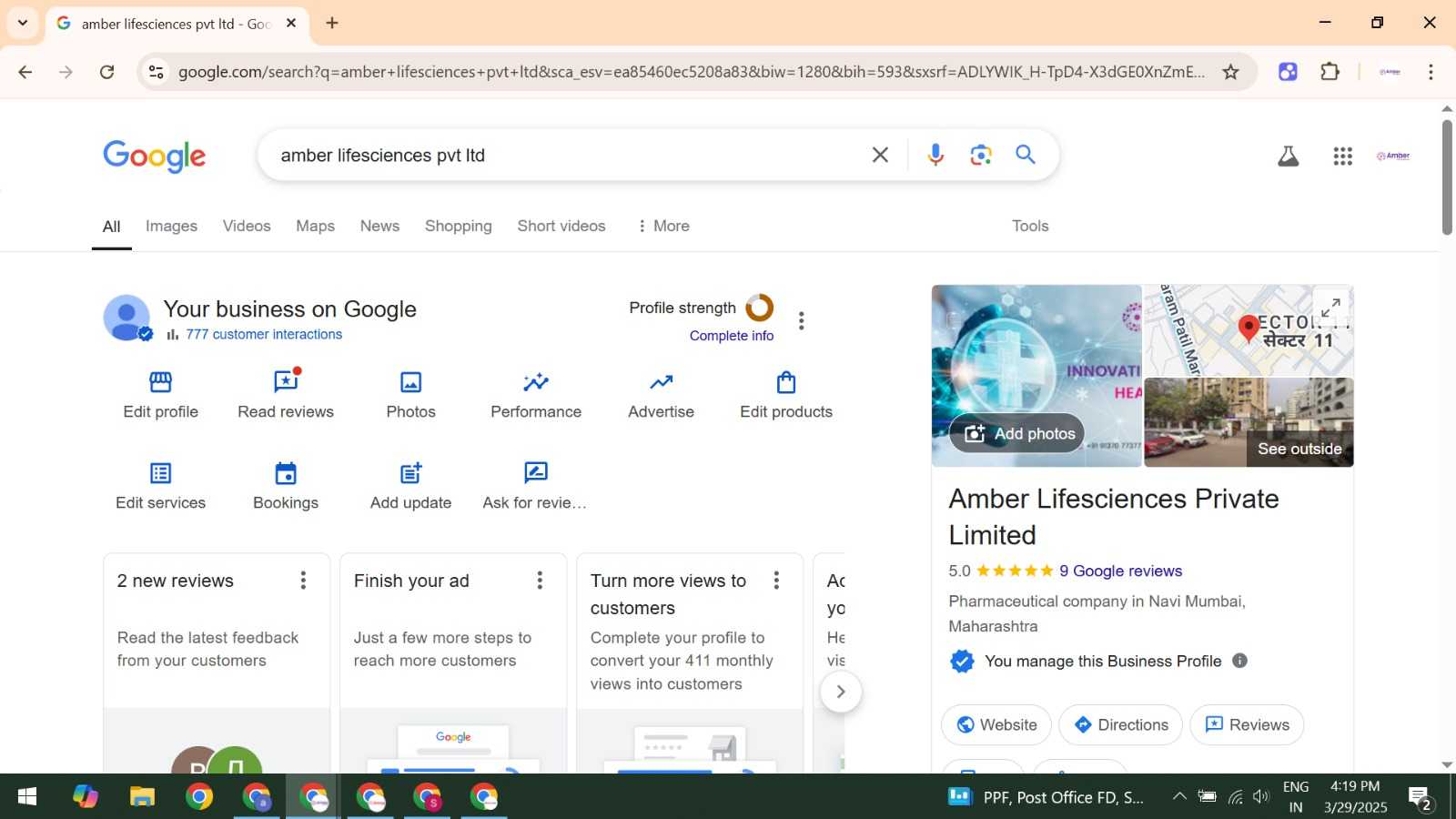1456x819 pixels.
Task: Click Complete info link
Action: [x=732, y=336]
